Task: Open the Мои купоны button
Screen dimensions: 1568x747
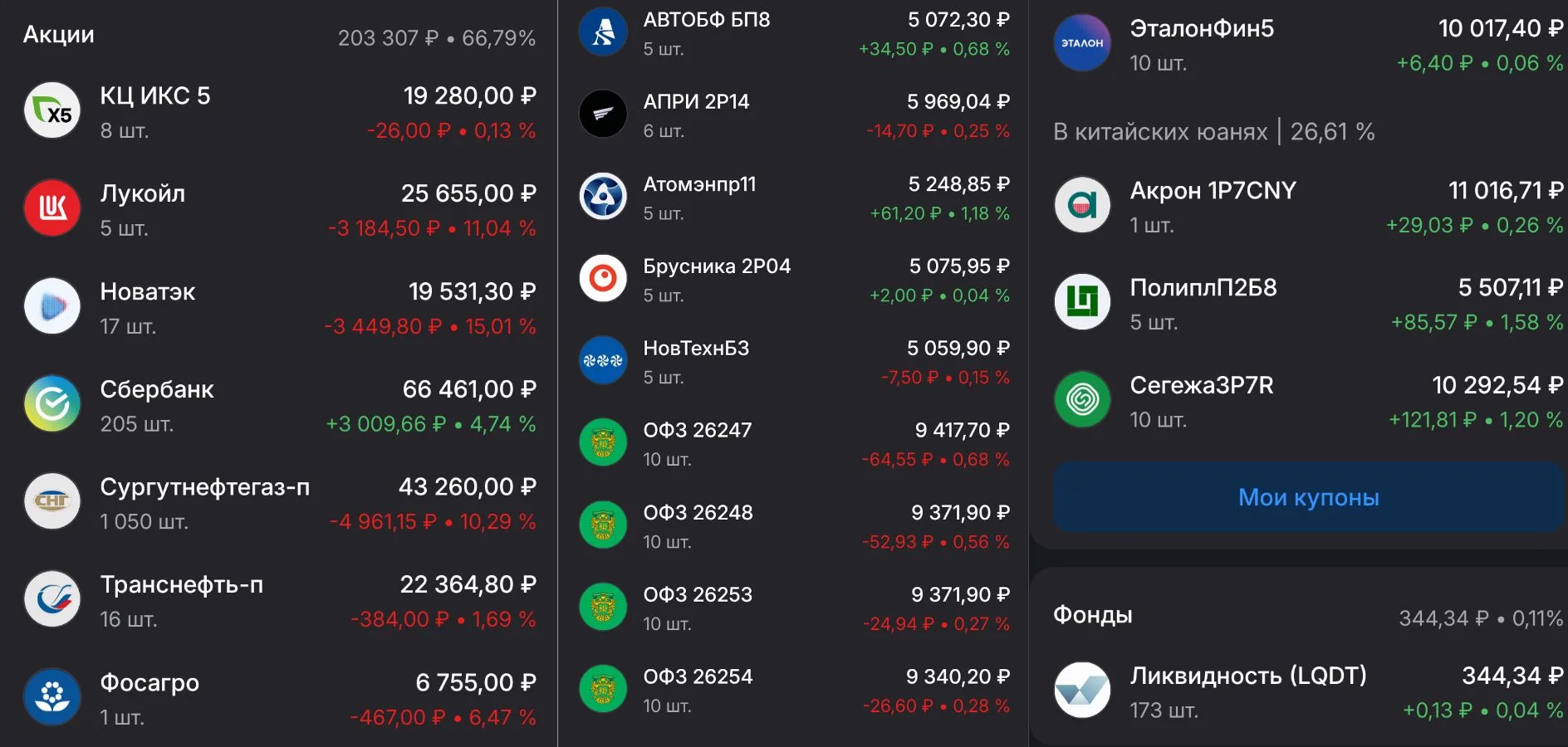Action: [1309, 497]
